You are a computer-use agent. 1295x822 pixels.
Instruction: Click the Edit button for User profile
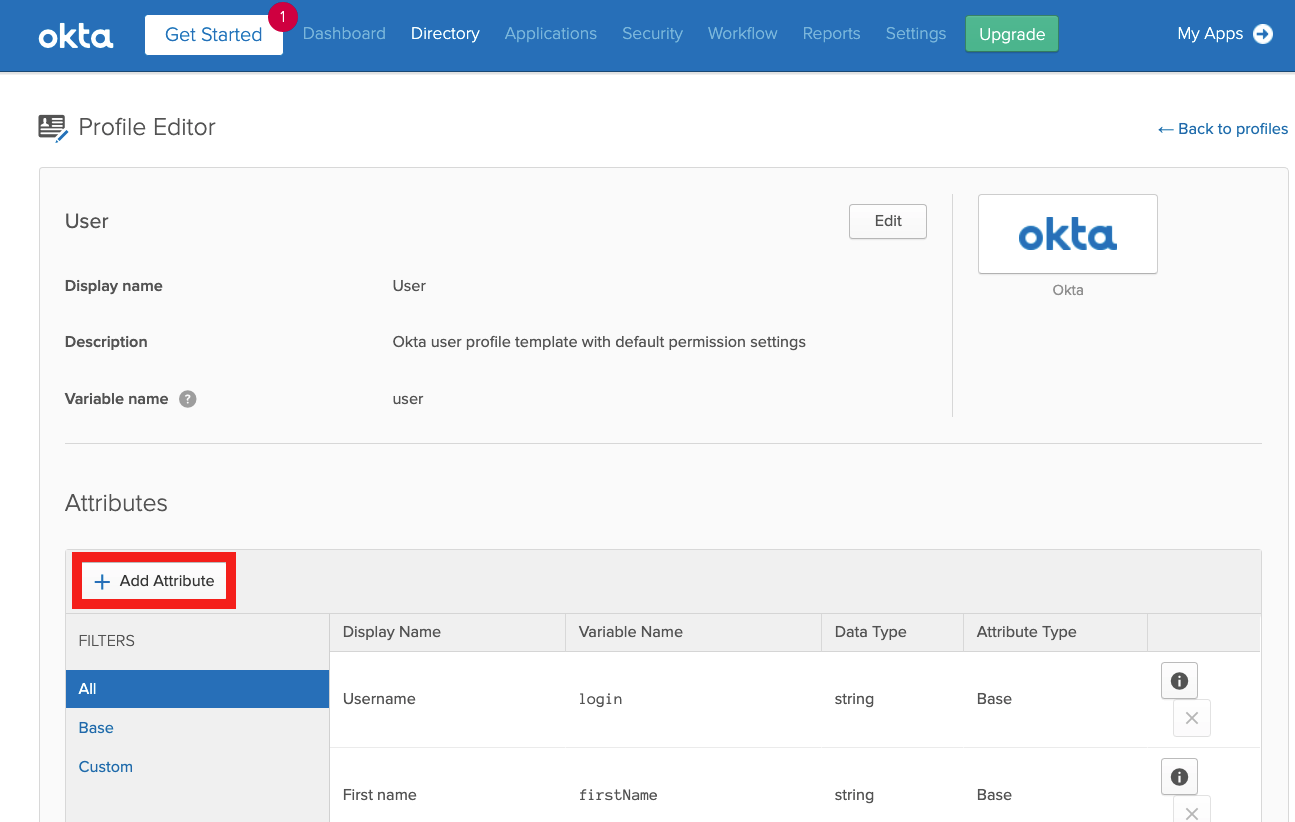tap(887, 222)
